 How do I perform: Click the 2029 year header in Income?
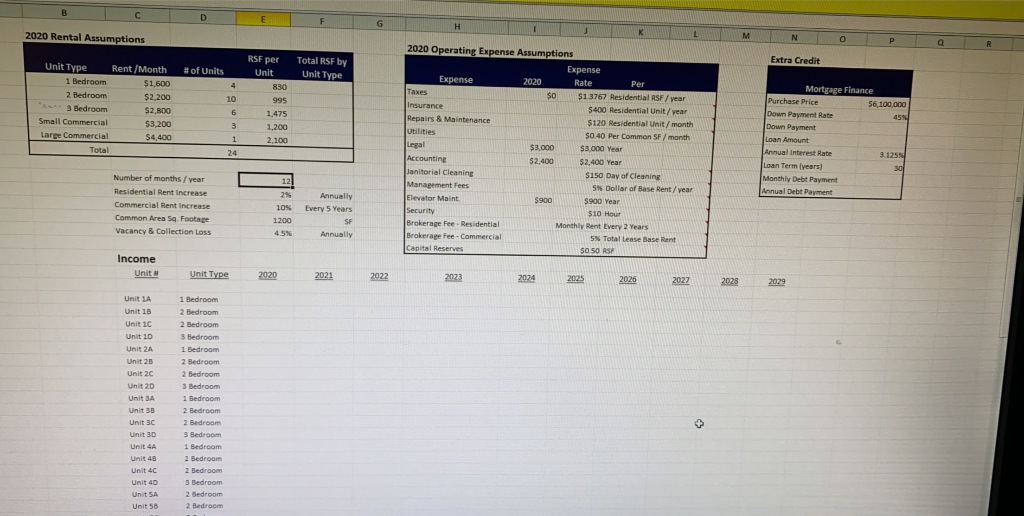pos(776,282)
